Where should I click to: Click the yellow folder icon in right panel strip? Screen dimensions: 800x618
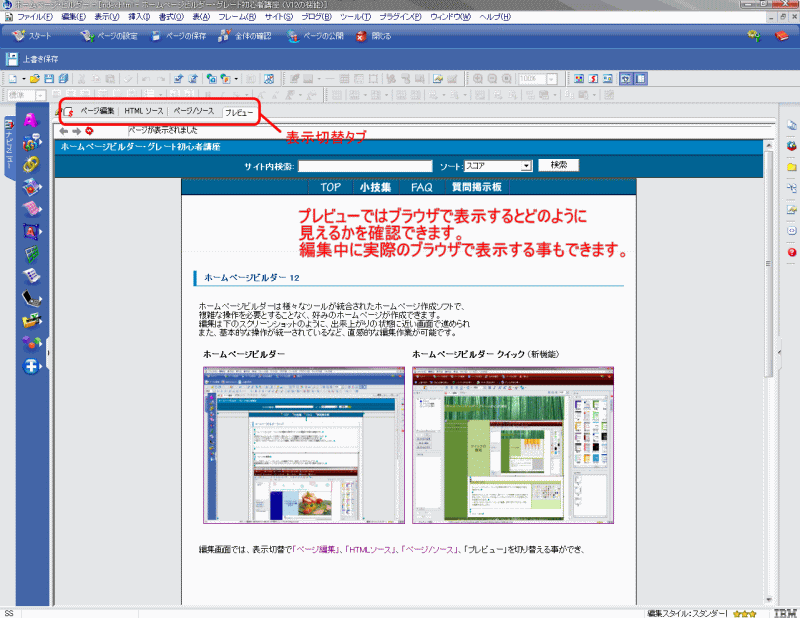pyautogui.click(x=791, y=167)
